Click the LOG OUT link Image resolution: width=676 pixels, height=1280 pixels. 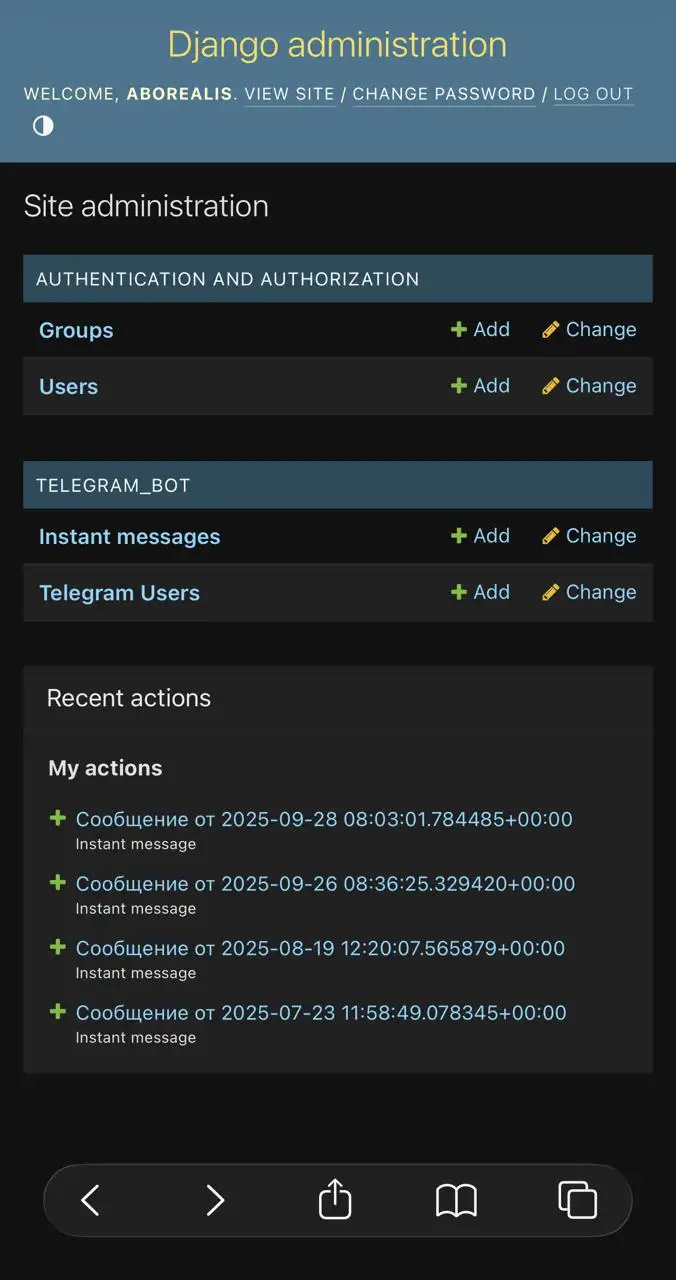593,94
